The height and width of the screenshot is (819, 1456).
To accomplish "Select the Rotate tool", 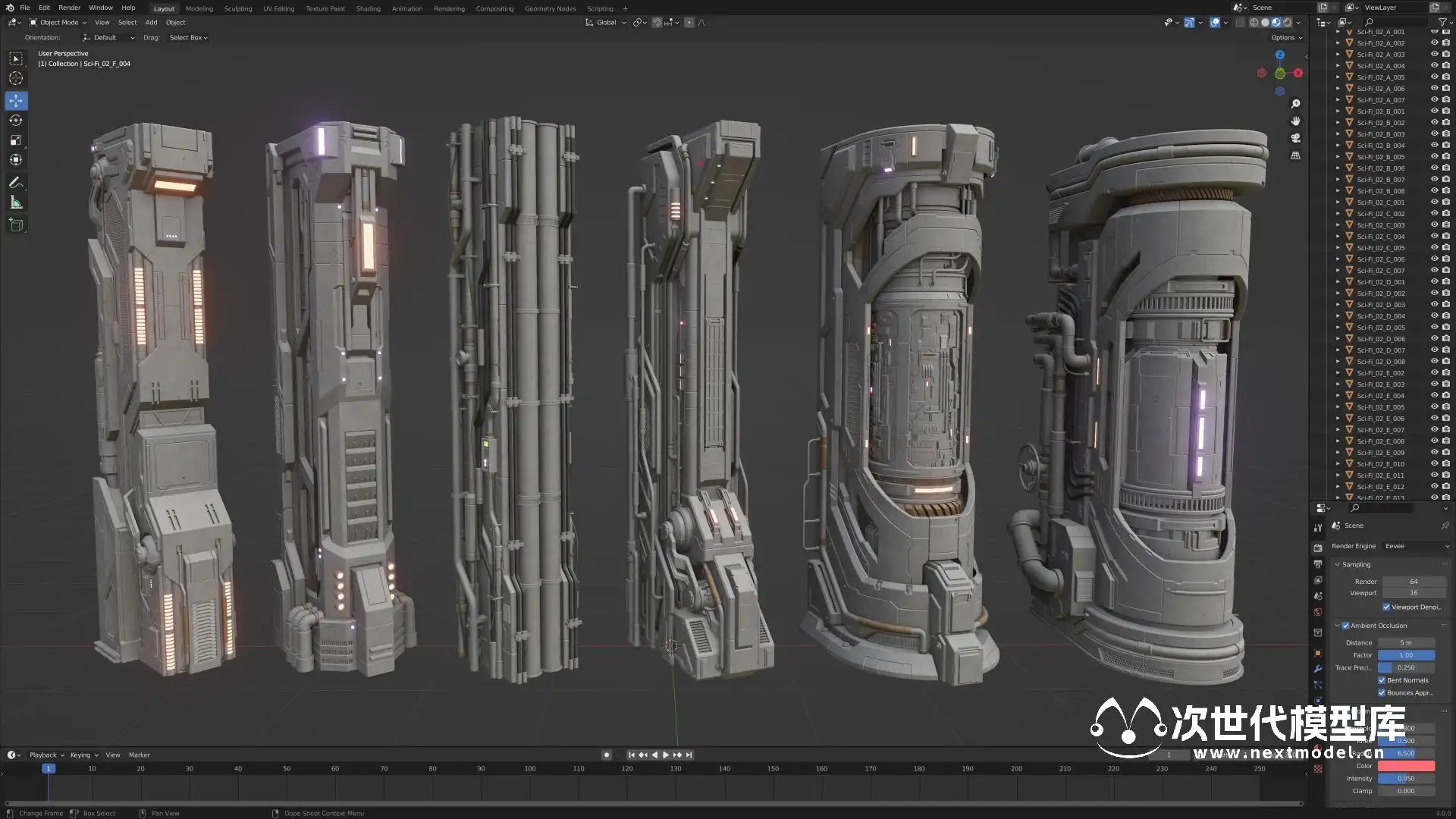I will point(16,121).
